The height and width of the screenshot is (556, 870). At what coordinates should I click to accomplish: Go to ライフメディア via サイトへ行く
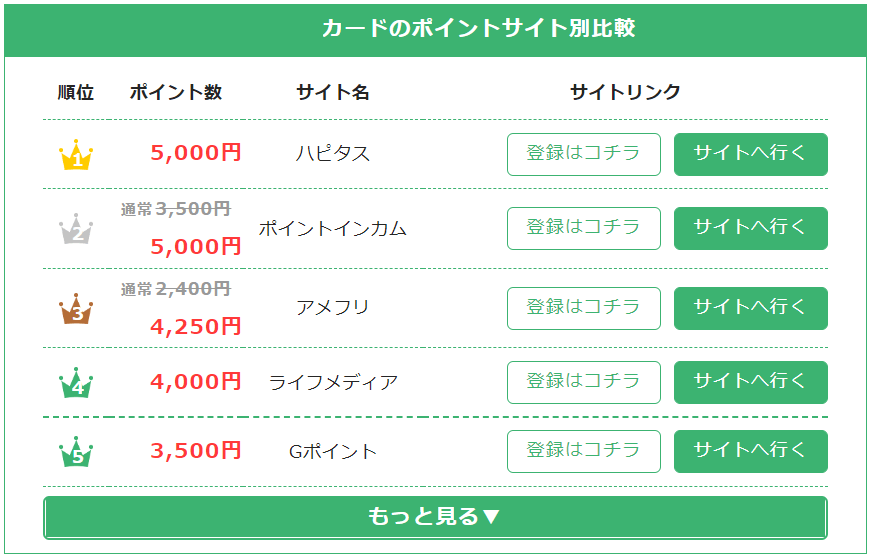pos(750,382)
